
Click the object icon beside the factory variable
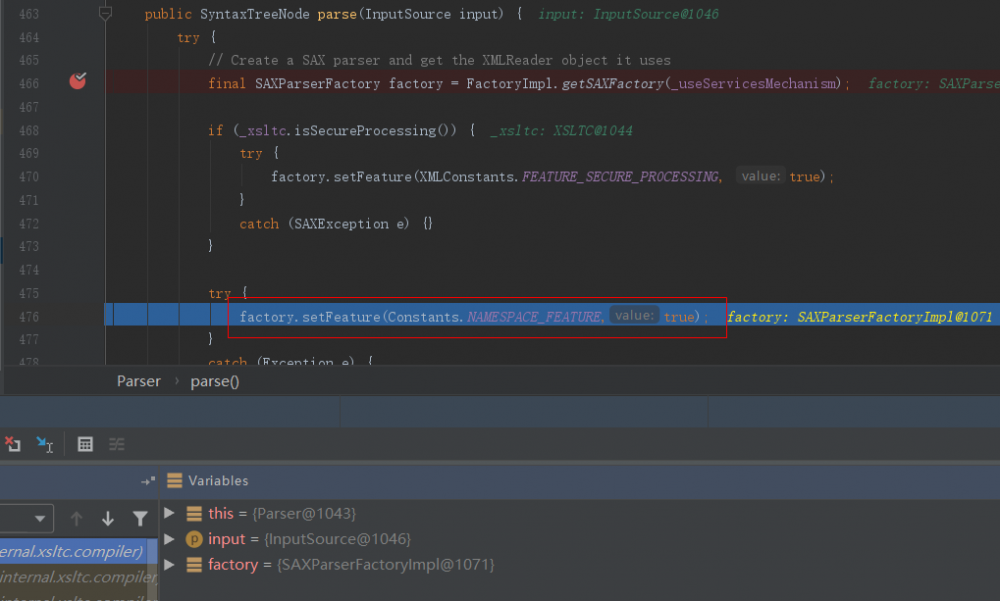click(x=193, y=564)
